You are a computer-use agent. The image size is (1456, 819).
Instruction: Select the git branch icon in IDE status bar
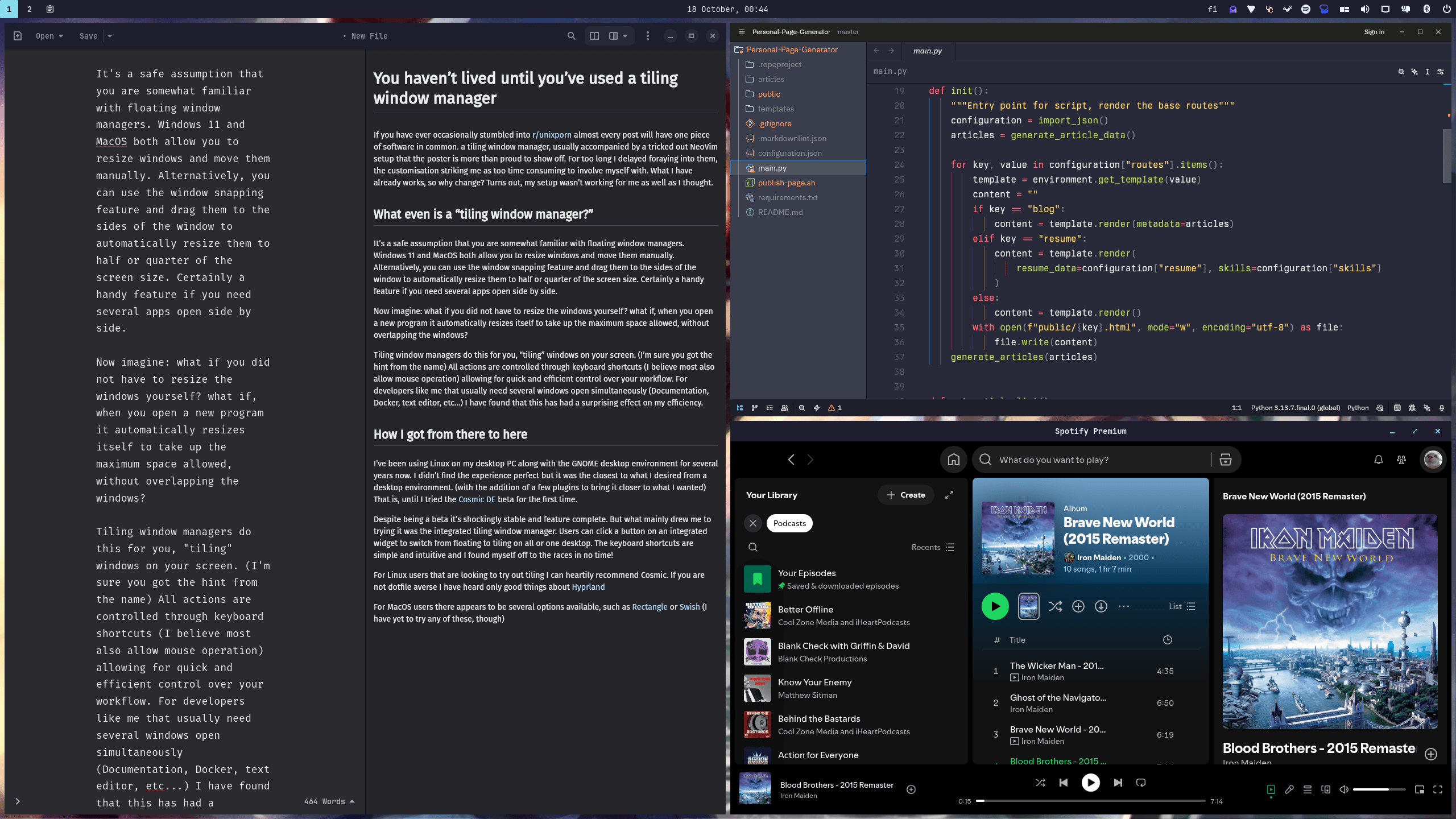(755, 408)
